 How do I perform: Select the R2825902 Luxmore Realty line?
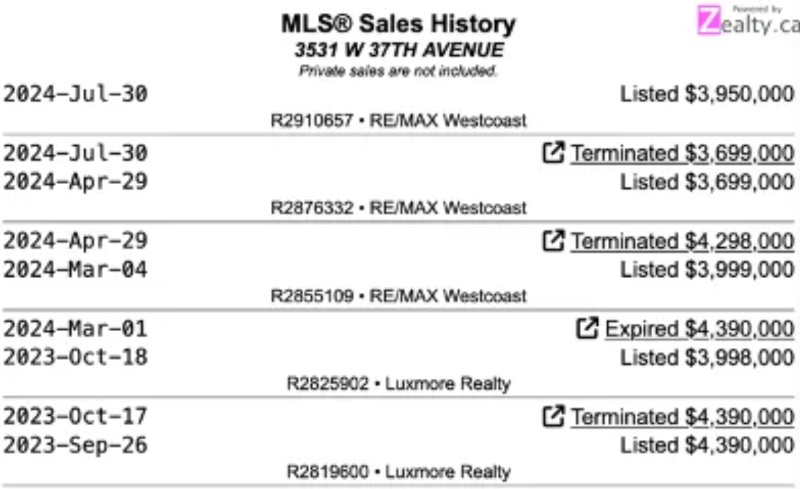tap(398, 383)
